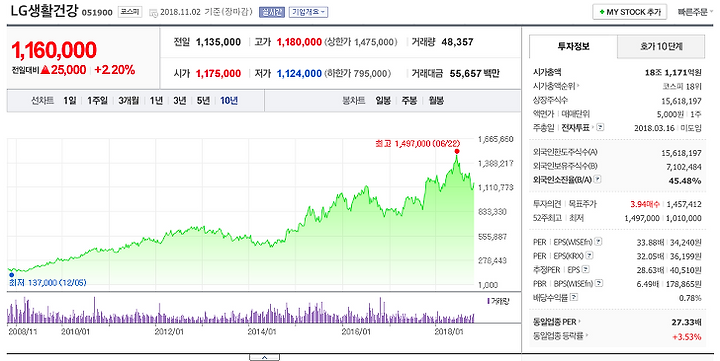Screen dimensions: 720x361
Task: Click the 코스피 18위 ranking value
Action: coord(682,86)
